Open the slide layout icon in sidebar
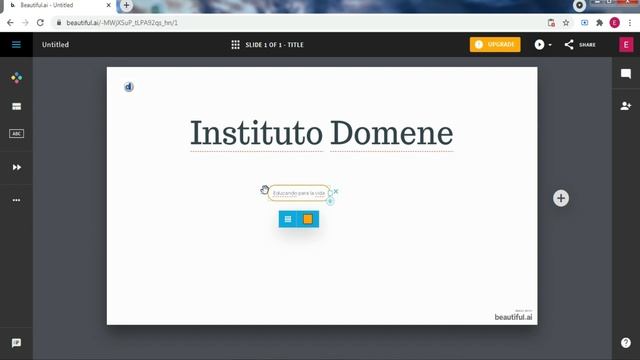The image size is (640, 360). (x=16, y=107)
